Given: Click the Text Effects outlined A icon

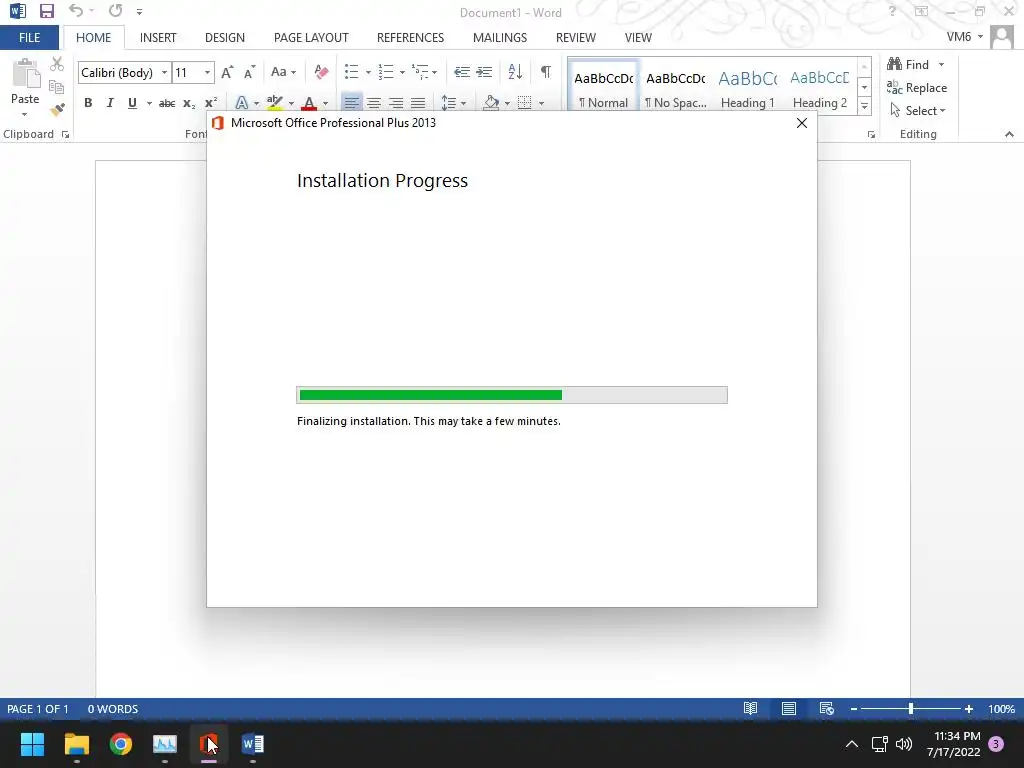Looking at the screenshot, I should pyautogui.click(x=241, y=103).
